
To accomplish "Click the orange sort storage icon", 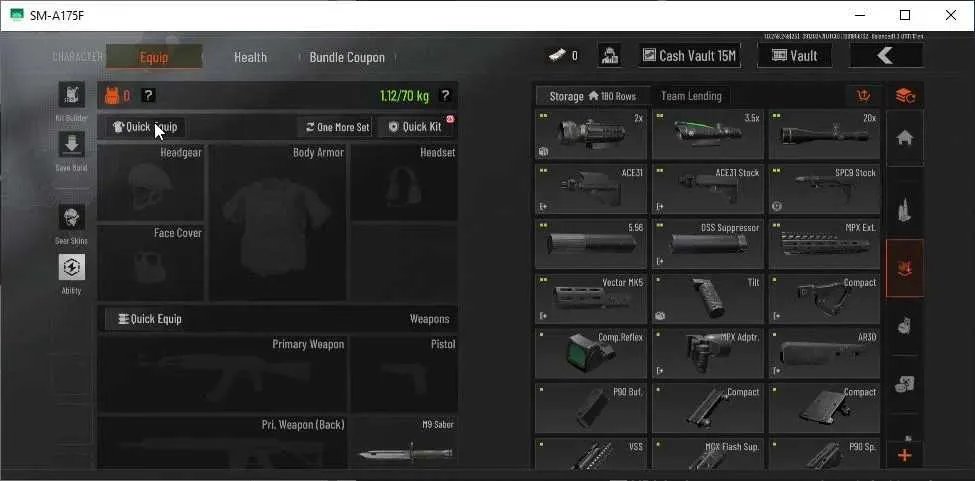I will point(864,96).
